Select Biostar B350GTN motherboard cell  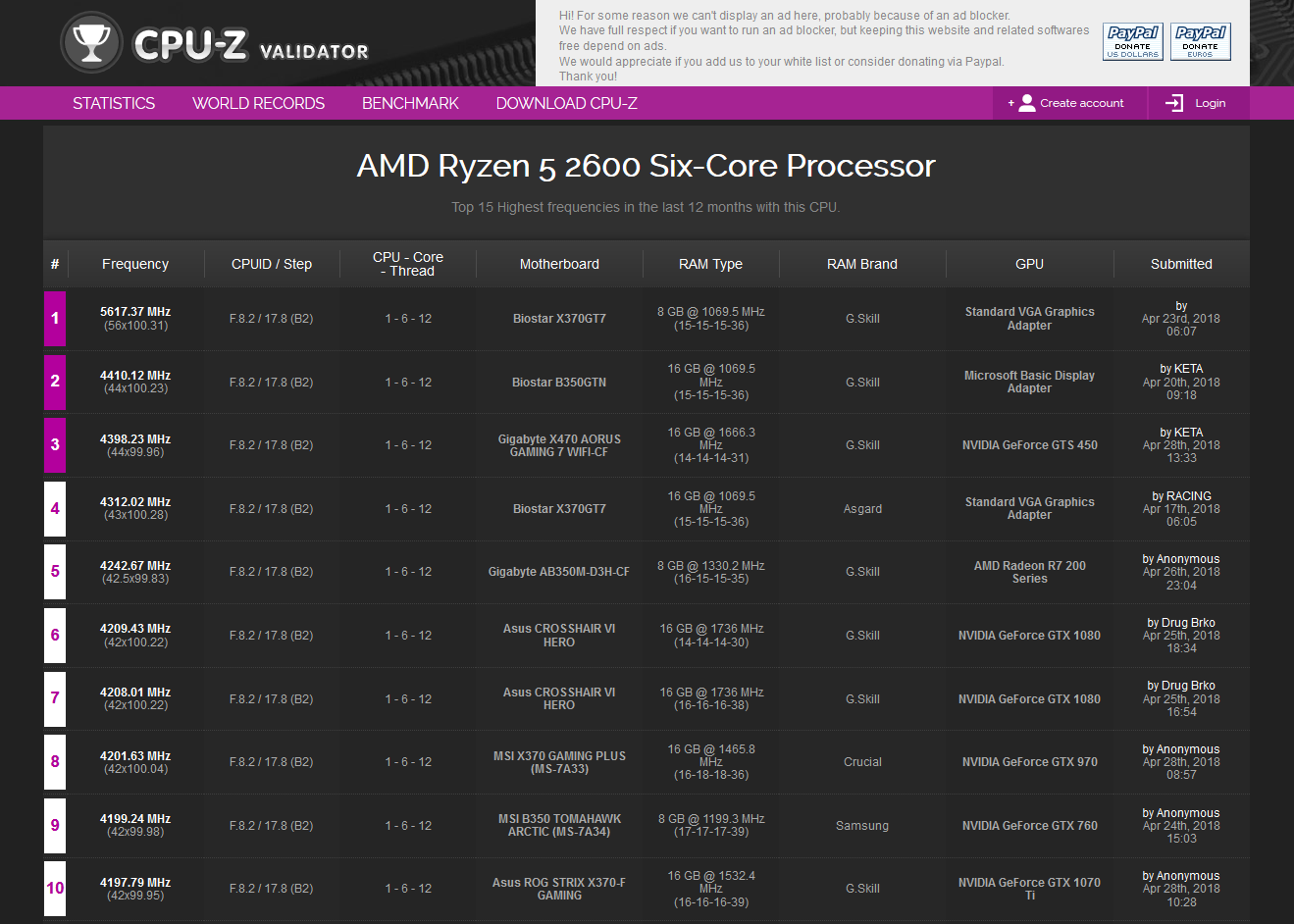pos(559,383)
